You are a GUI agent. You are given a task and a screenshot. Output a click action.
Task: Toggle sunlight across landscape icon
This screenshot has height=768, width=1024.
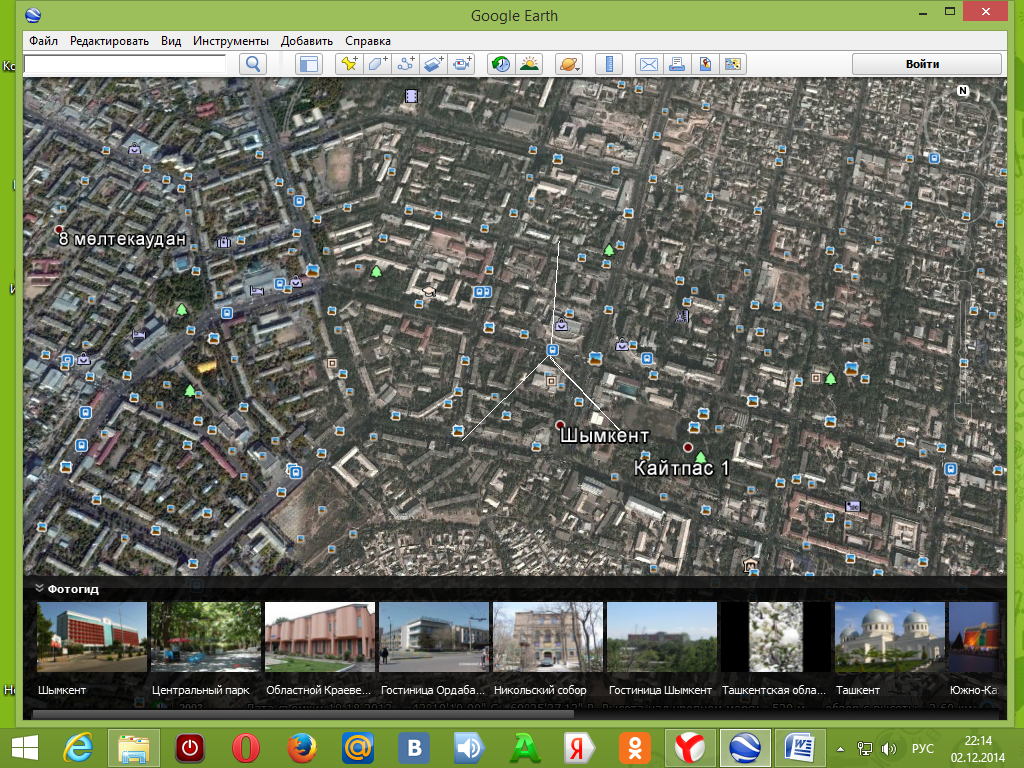tap(529, 64)
